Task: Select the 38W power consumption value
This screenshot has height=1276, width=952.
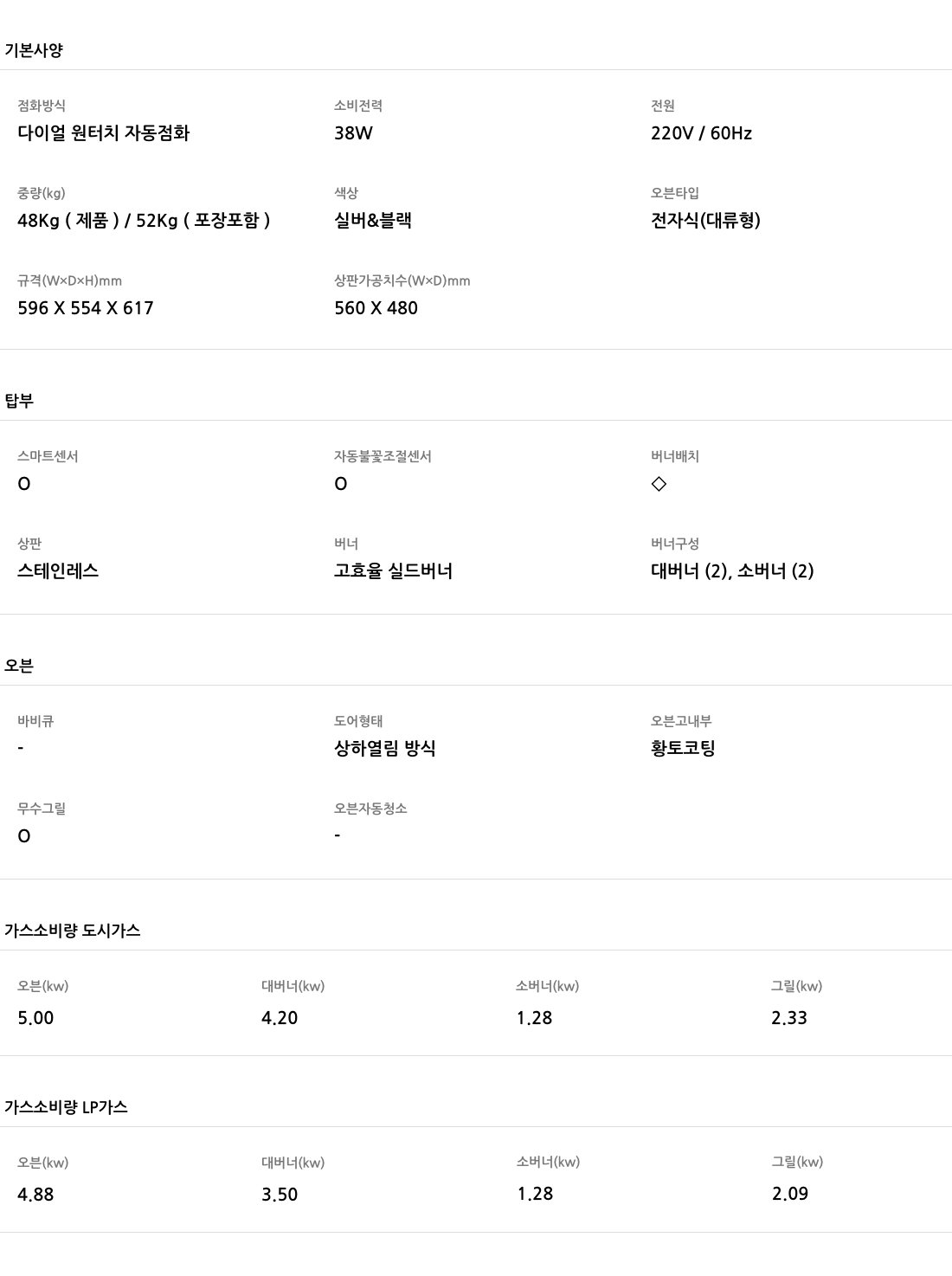Action: pyautogui.click(x=353, y=133)
